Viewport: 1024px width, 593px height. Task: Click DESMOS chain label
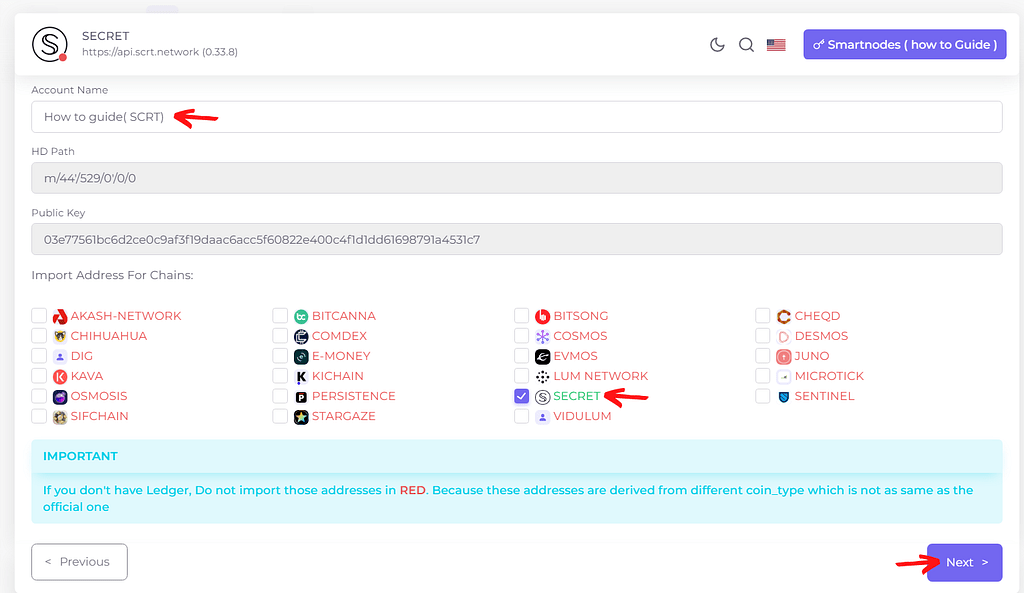pyautogui.click(x=821, y=336)
